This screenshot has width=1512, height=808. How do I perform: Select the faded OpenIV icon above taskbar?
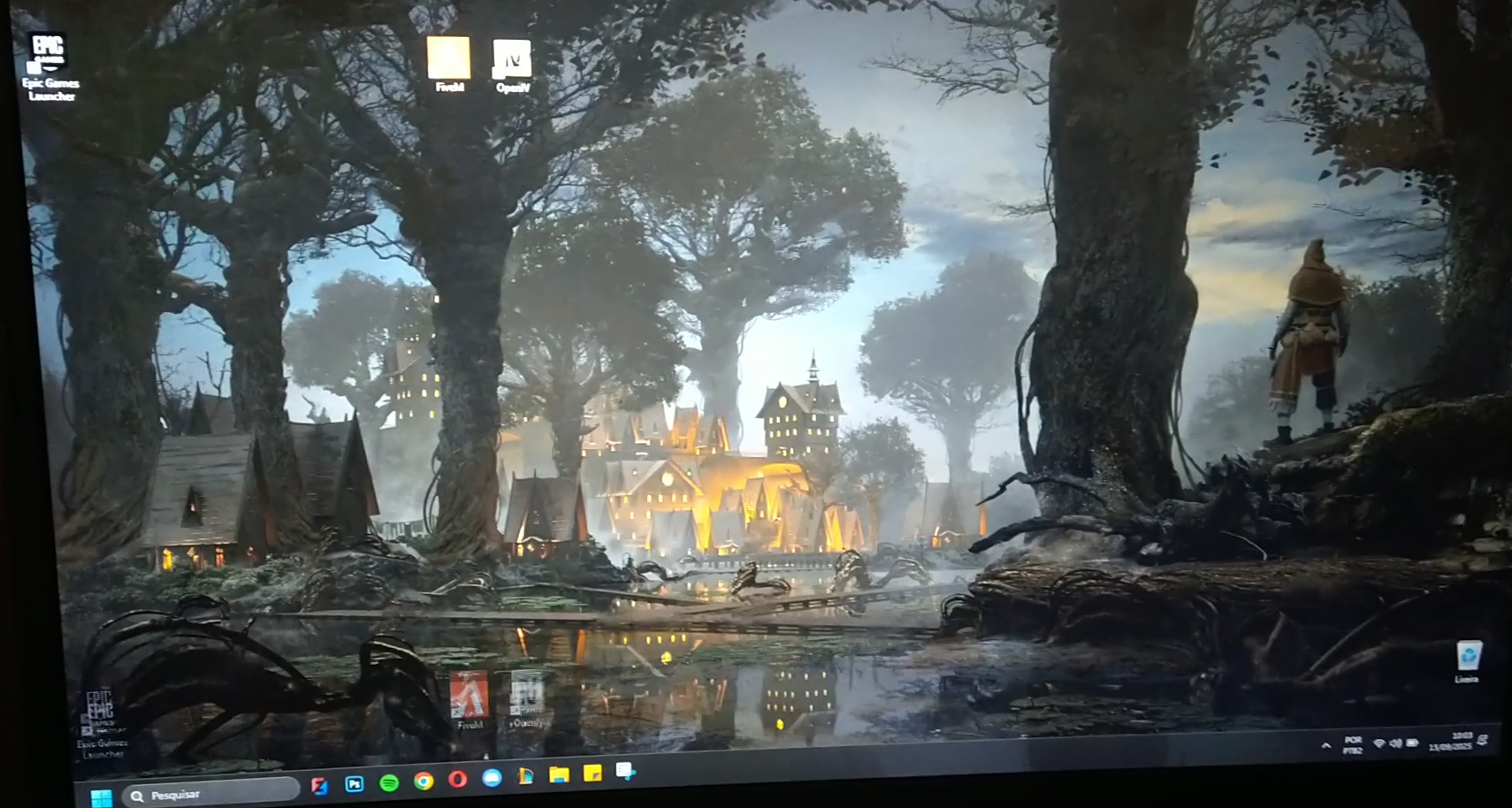pos(527,700)
